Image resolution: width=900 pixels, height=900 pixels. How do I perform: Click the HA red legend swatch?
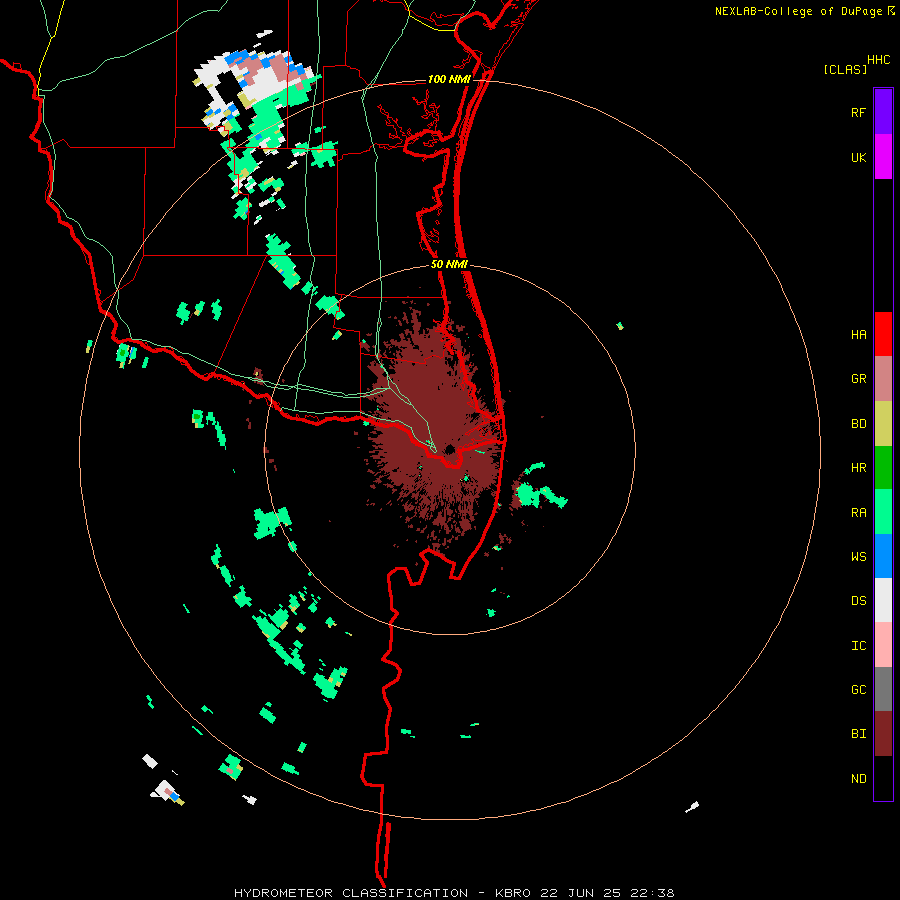[883, 334]
